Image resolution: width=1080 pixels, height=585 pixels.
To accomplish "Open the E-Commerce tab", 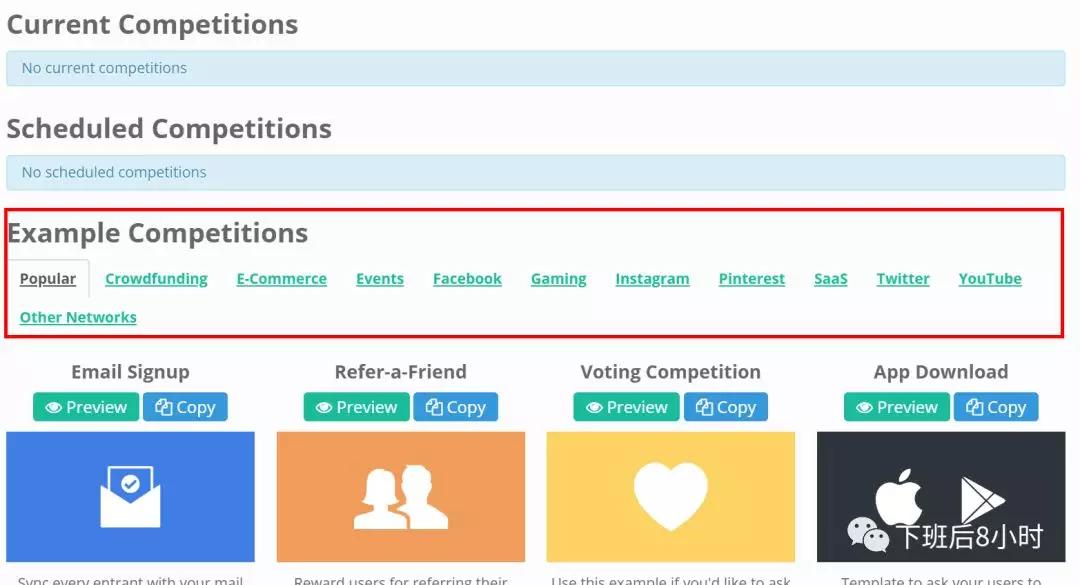I will click(x=281, y=279).
